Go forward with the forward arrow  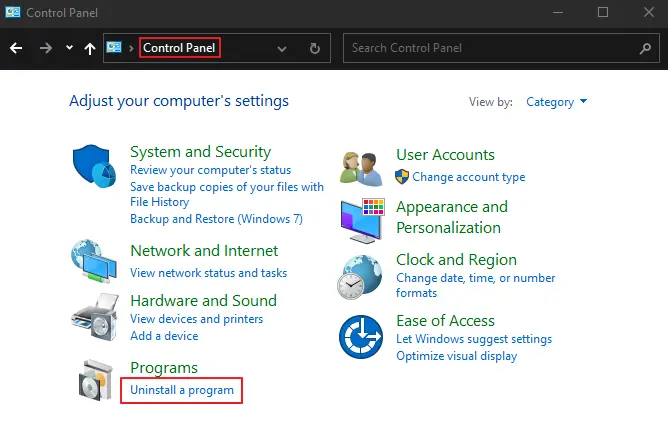[x=46, y=48]
